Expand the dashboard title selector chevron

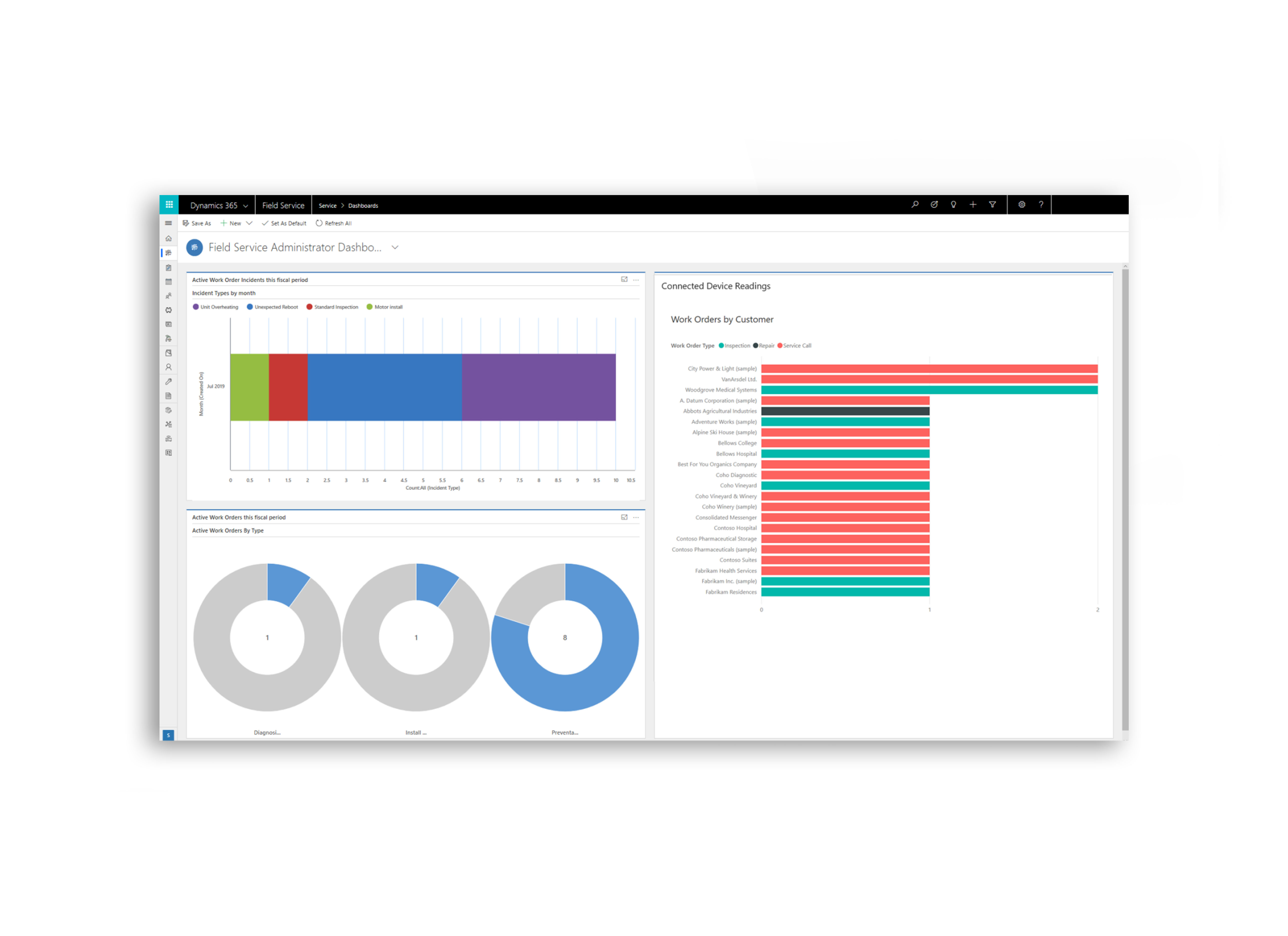(x=395, y=248)
